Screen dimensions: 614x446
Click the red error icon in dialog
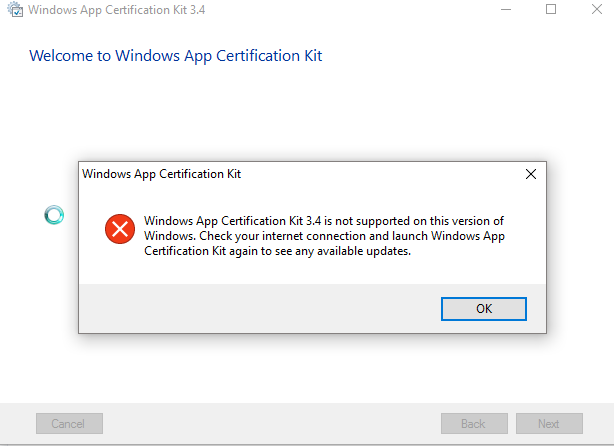point(120,229)
